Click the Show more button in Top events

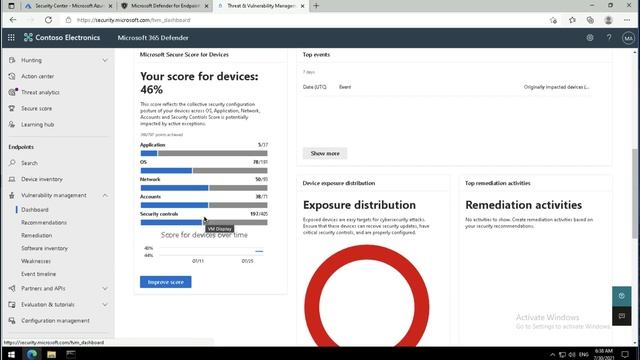click(325, 153)
